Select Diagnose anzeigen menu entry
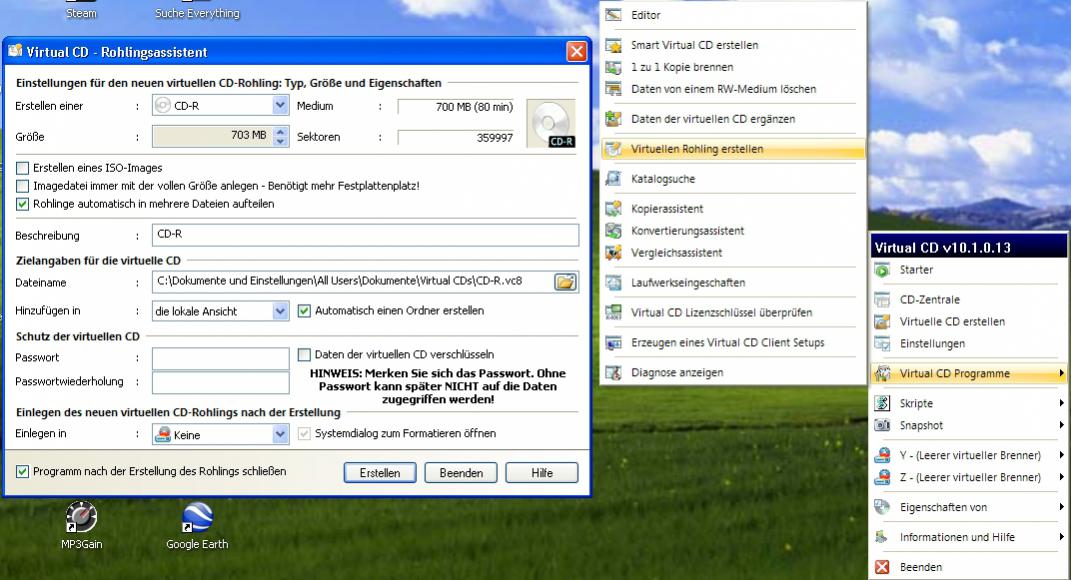Viewport: 1071px width, 580px height. (734, 373)
